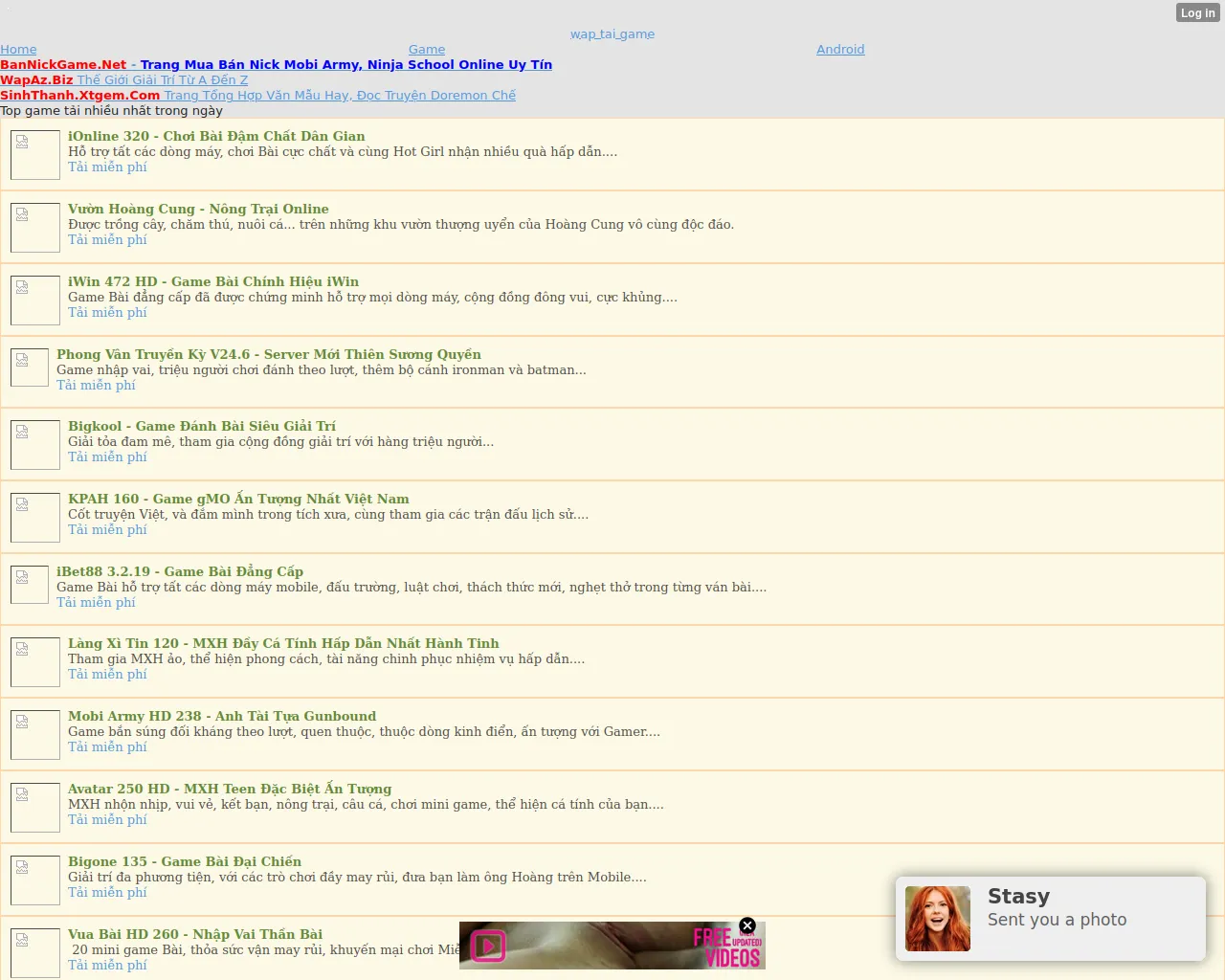Click Tải miễn phí under Bigone 135

(x=107, y=892)
